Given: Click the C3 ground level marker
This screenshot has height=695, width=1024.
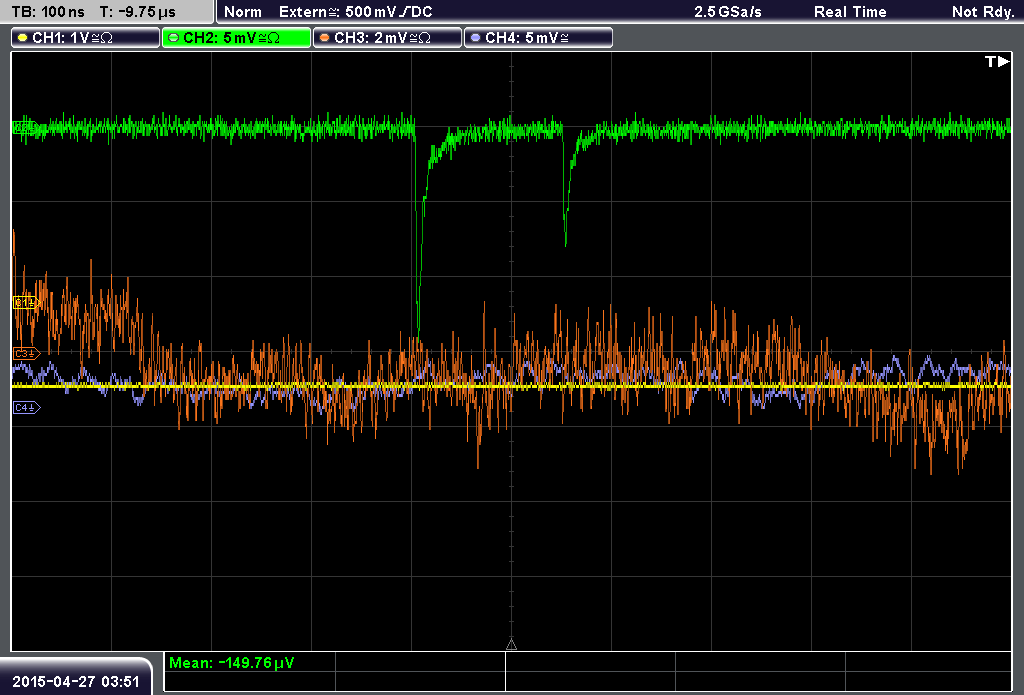Looking at the screenshot, I should tap(26, 353).
